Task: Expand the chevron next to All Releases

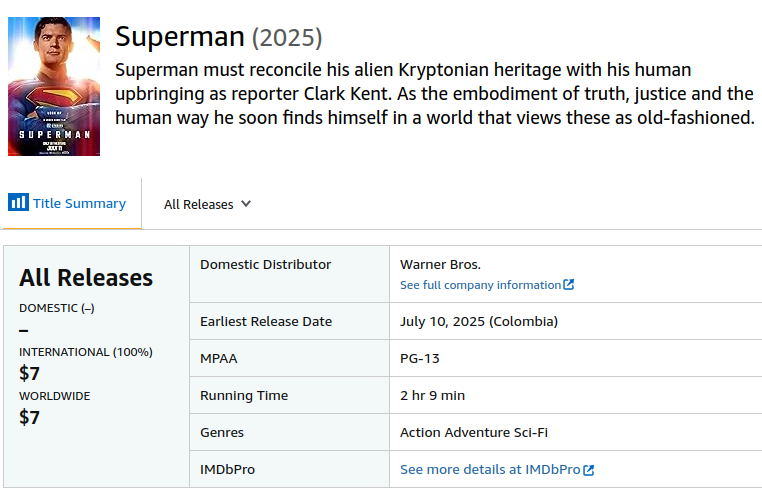Action: pos(246,204)
